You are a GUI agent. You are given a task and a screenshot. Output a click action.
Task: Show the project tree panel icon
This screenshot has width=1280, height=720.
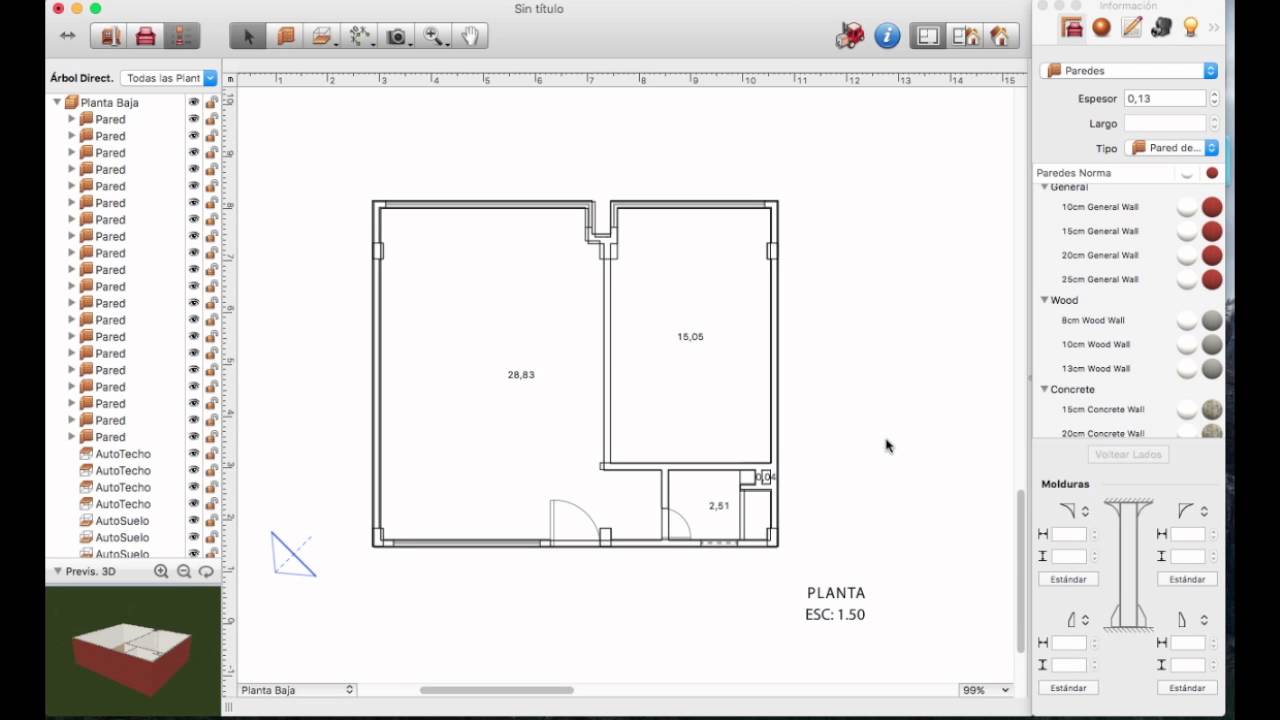tap(181, 36)
